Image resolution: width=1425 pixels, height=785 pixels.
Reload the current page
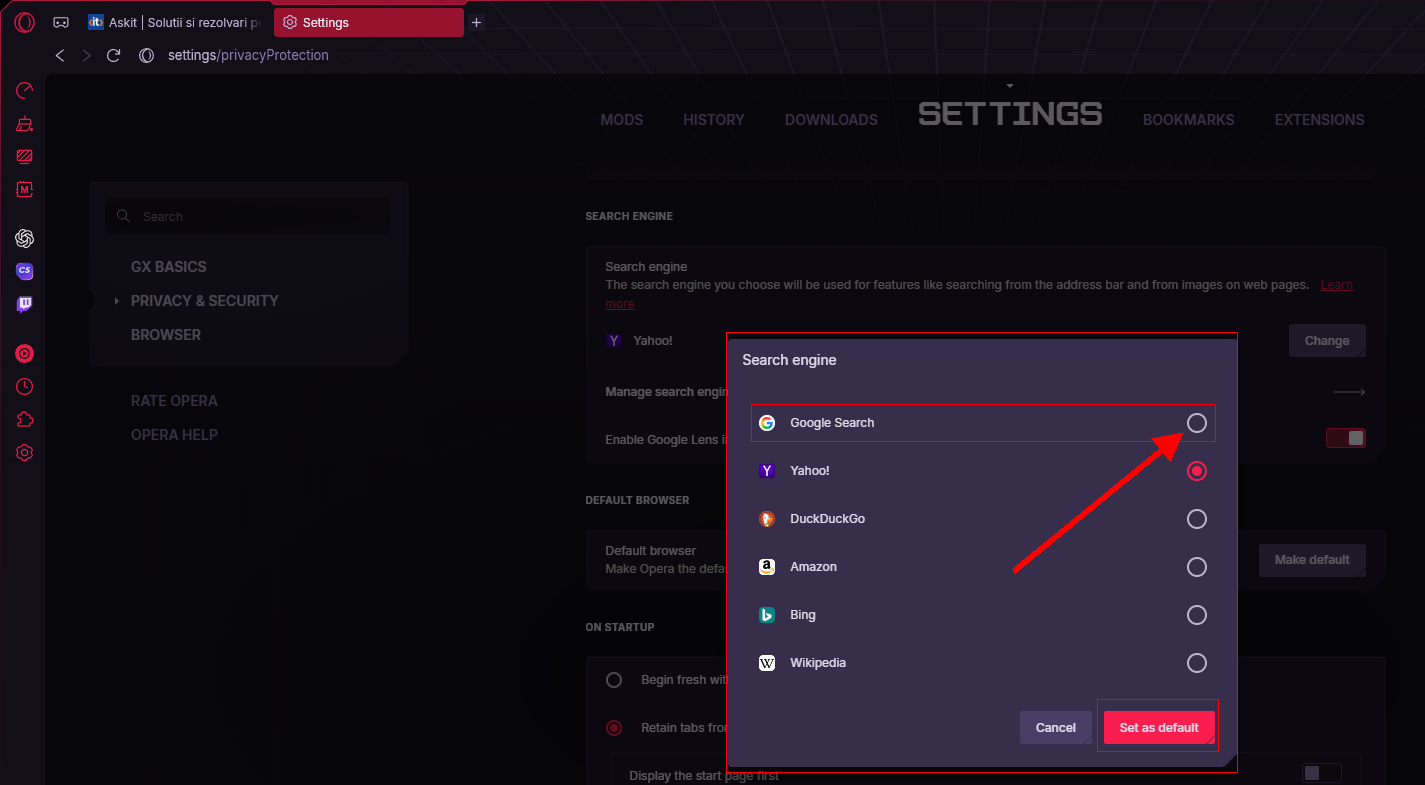[114, 56]
